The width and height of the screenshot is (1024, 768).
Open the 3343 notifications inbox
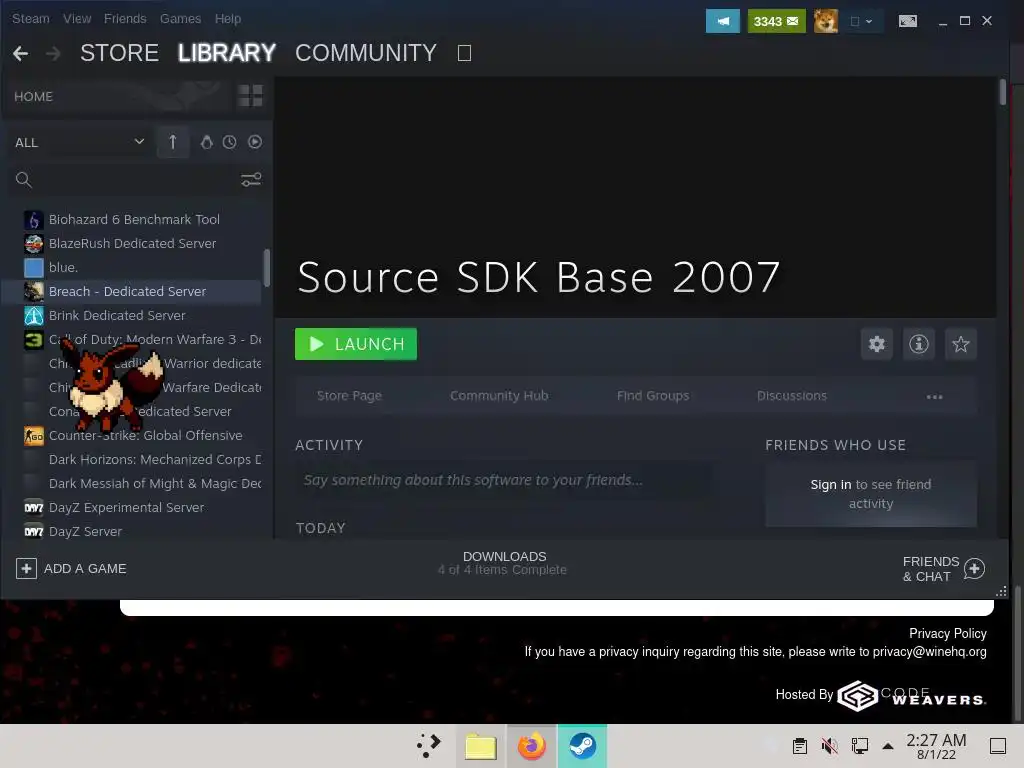pyautogui.click(x=776, y=21)
